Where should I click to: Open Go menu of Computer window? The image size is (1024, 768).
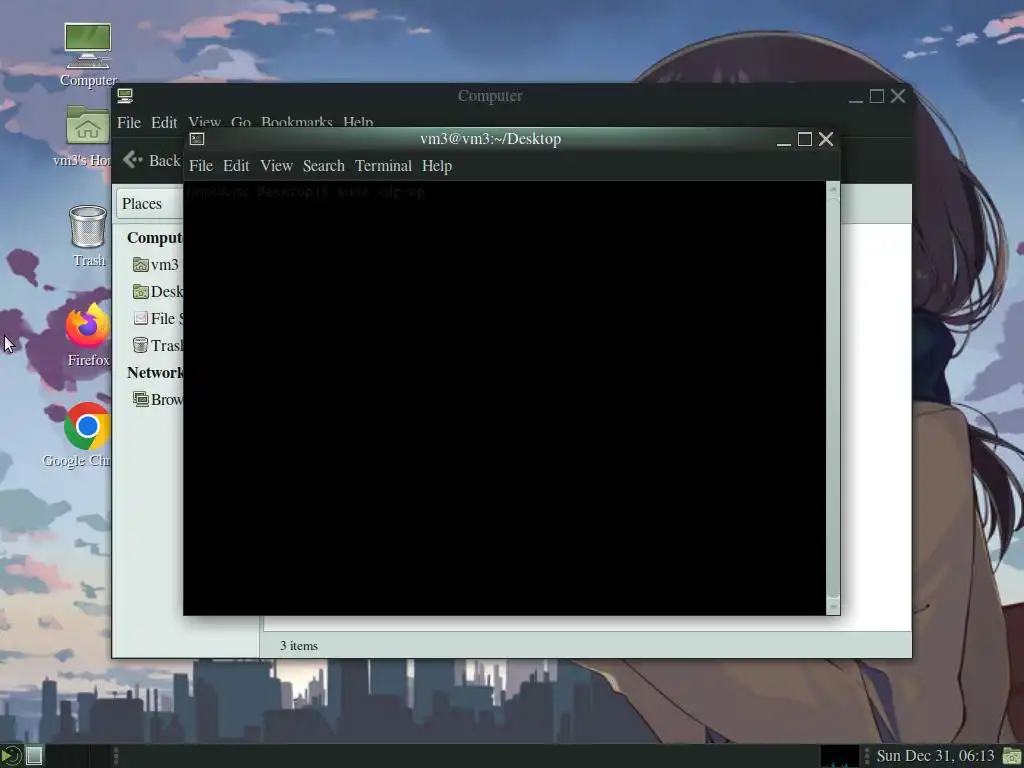click(x=241, y=122)
